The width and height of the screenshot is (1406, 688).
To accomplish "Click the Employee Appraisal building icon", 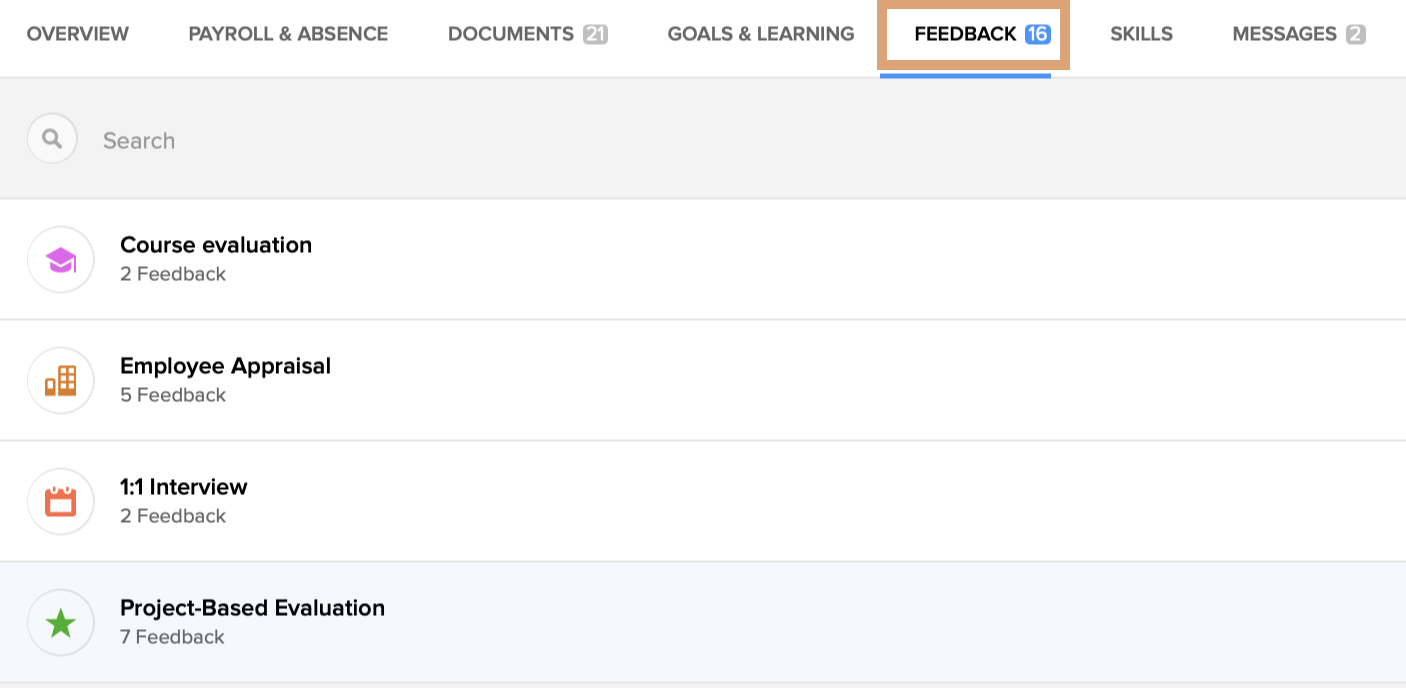I will 61,381.
